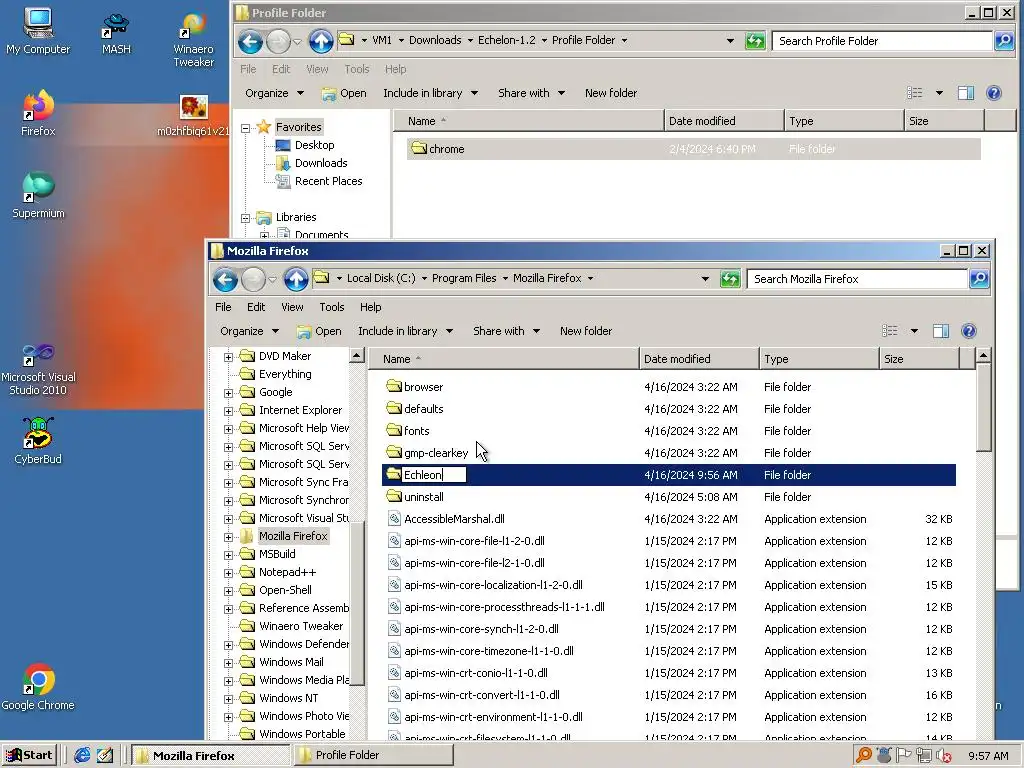Click the Start button
This screenshot has height=768, width=1024.
29,755
